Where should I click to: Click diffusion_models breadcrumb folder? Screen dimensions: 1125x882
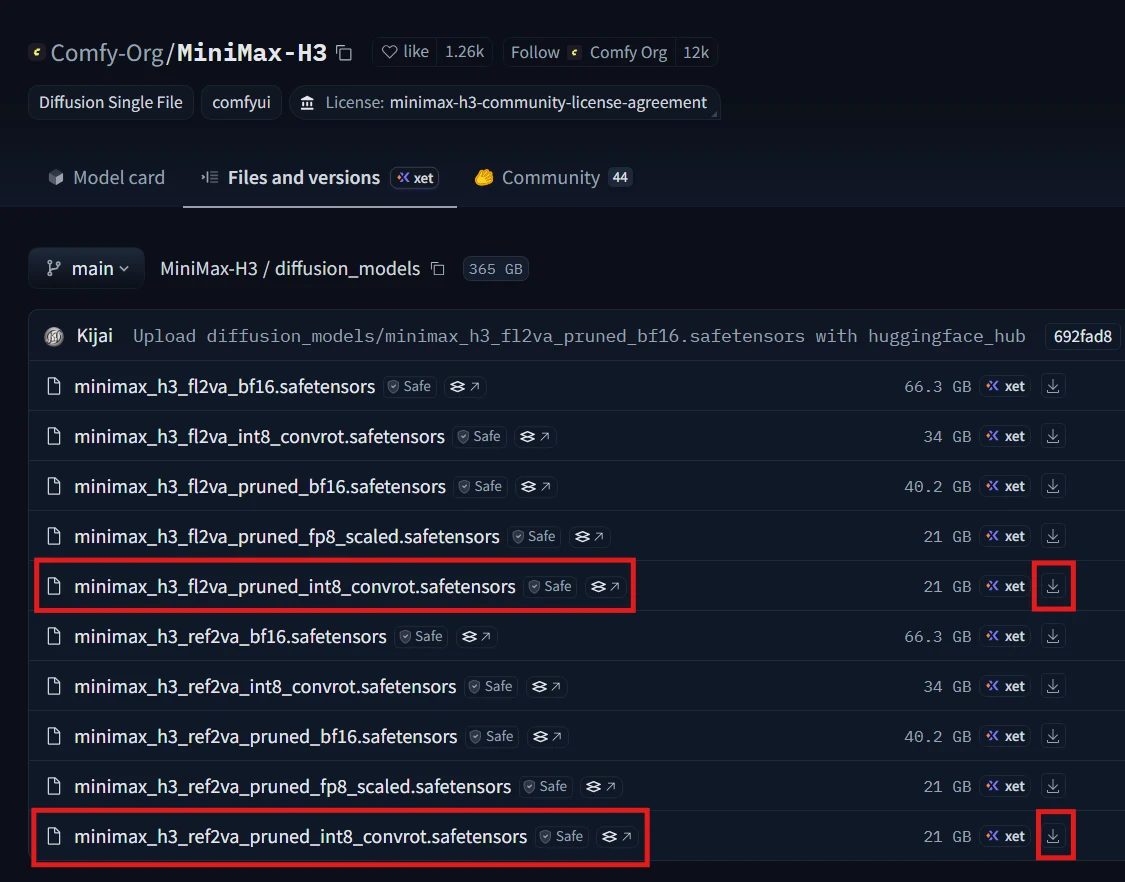point(347,268)
